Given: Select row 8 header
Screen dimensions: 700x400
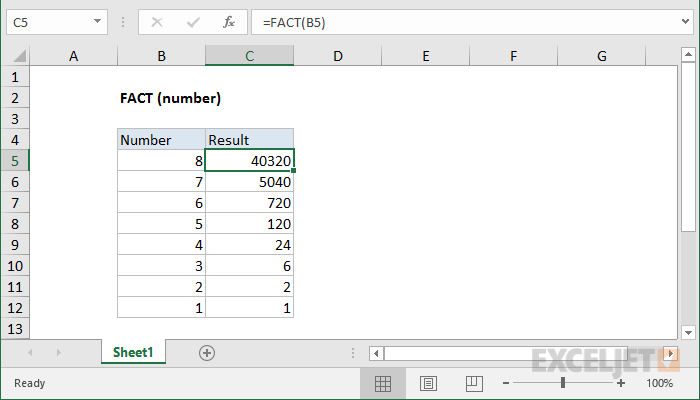Looking at the screenshot, I should (x=15, y=224).
